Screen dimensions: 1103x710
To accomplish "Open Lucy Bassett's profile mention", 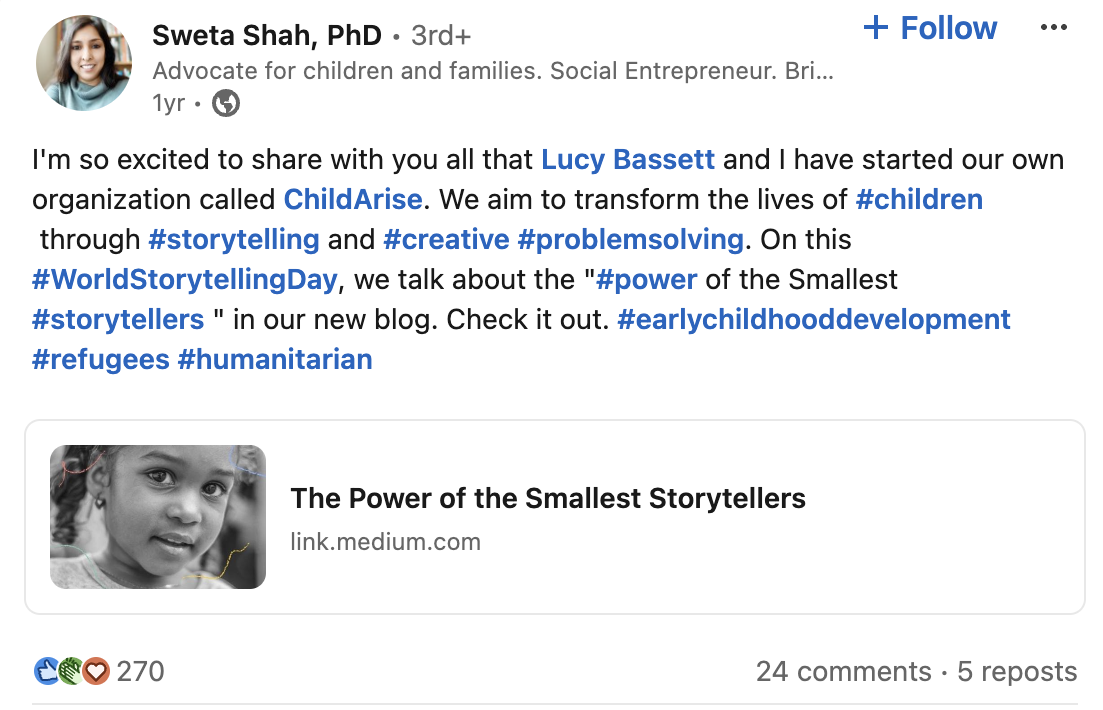I will (x=627, y=160).
